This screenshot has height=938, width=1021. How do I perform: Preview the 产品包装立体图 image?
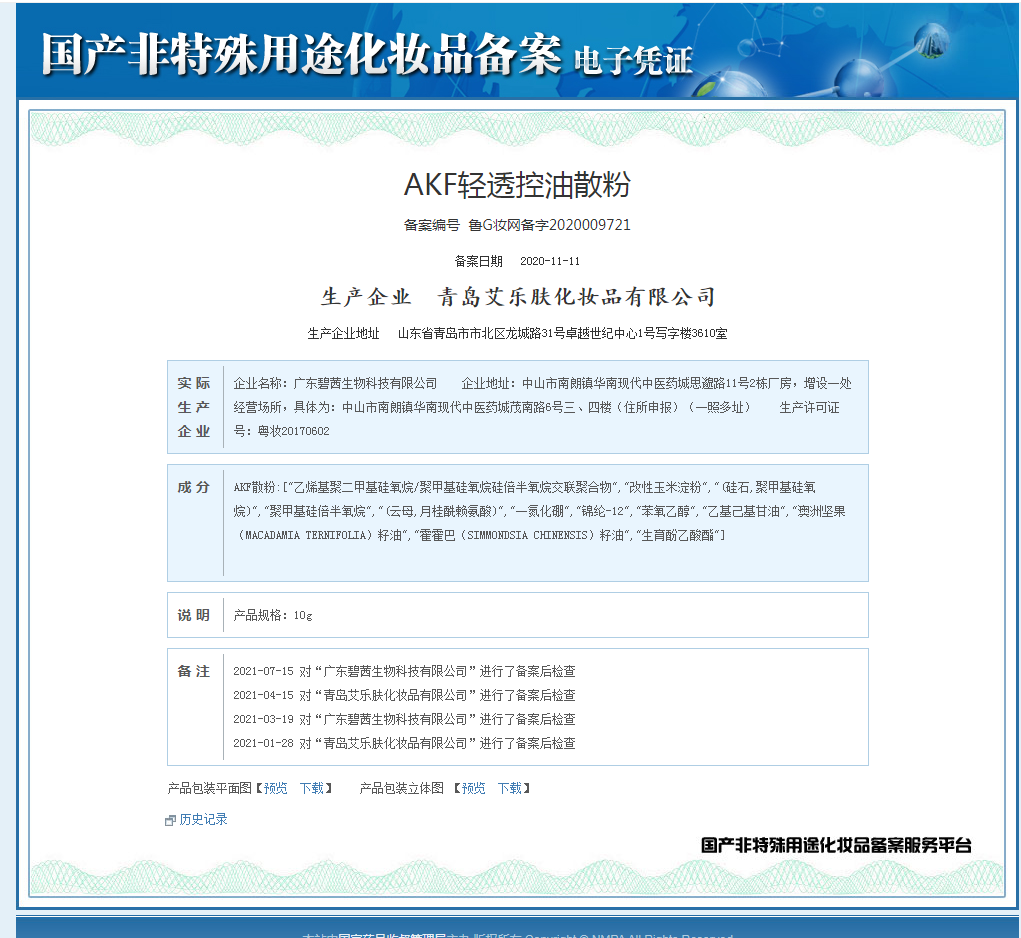point(473,788)
